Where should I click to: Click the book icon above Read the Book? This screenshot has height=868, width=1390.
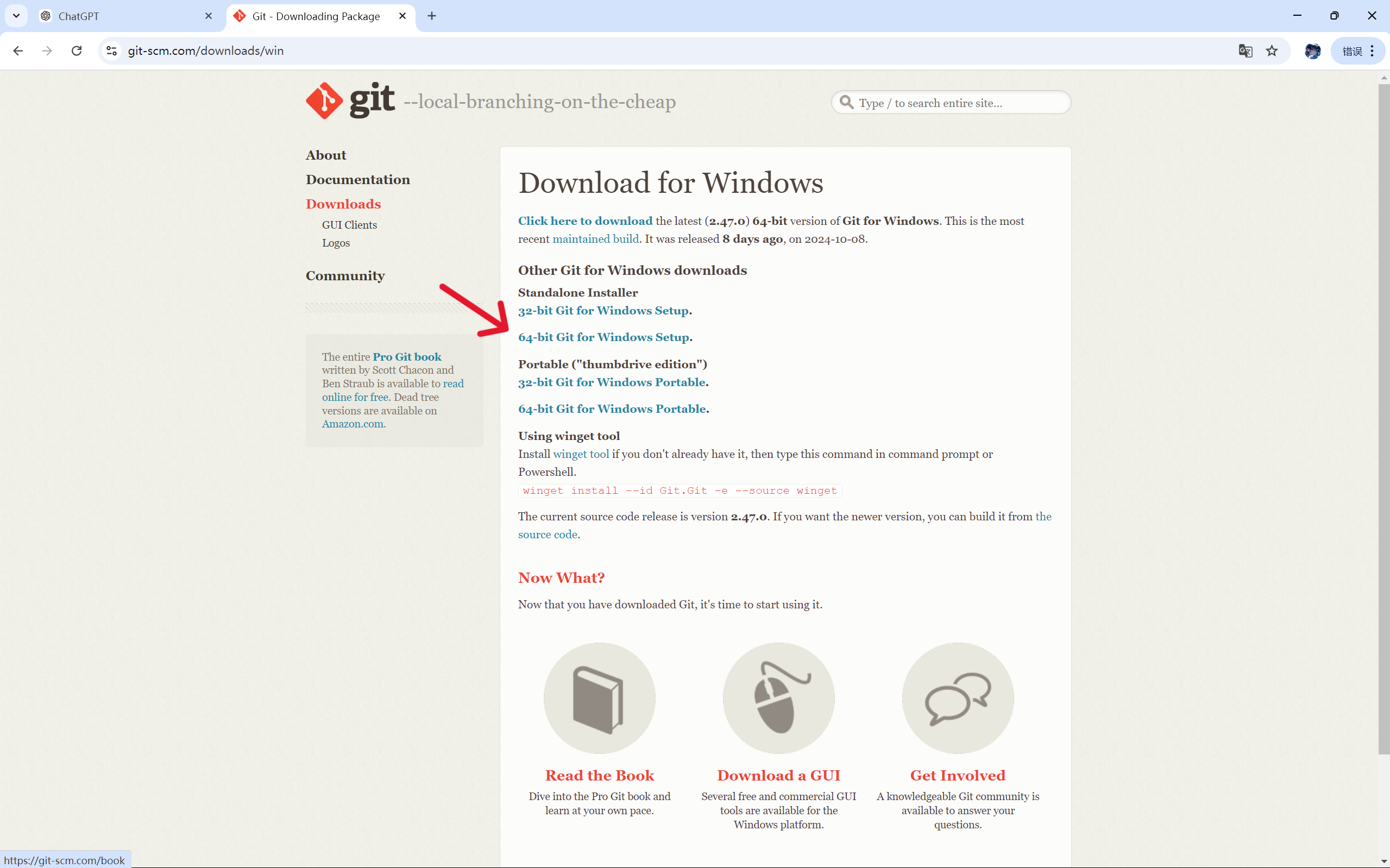coord(599,697)
